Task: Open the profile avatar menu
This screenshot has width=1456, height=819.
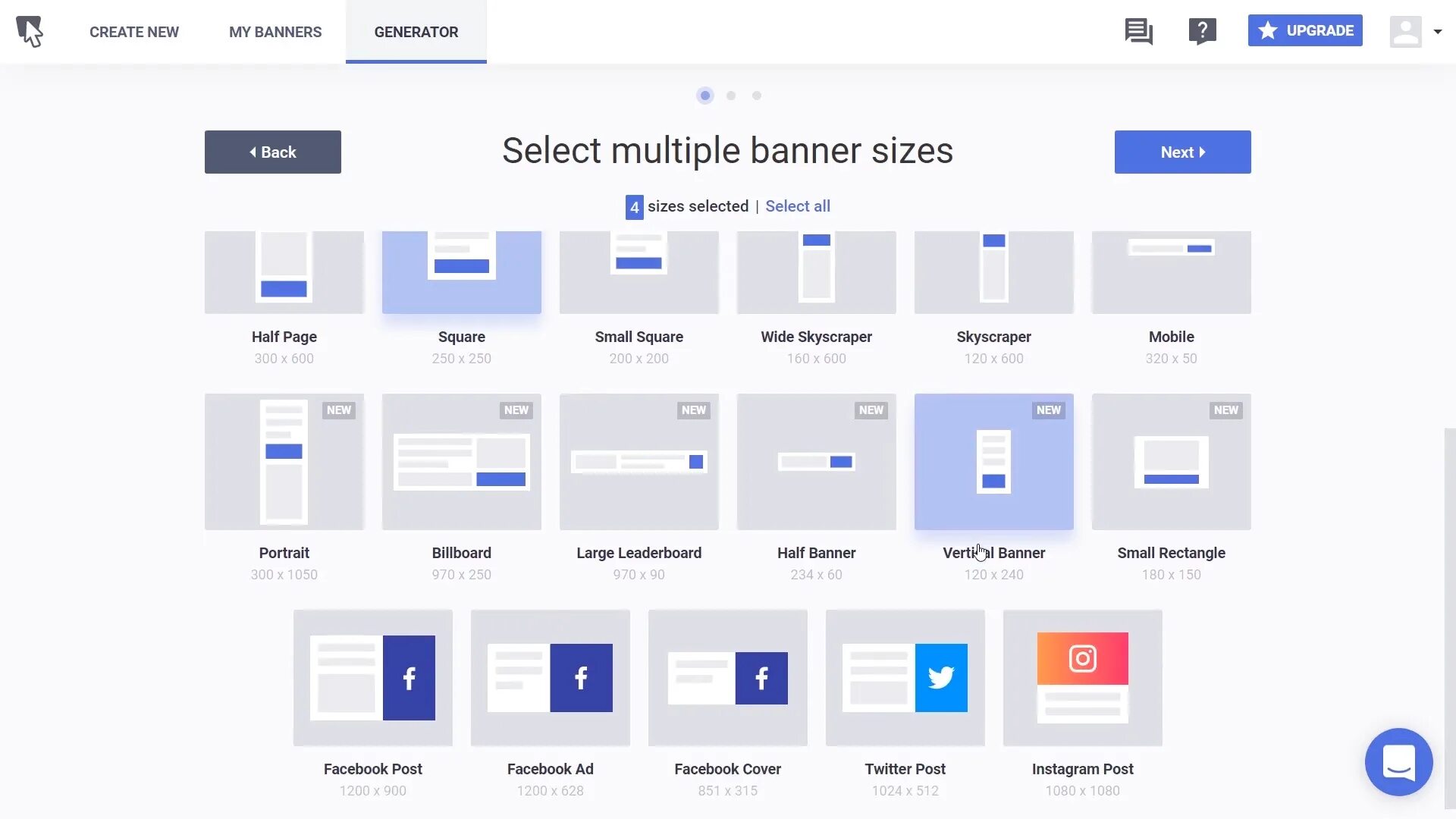Action: coord(1405,32)
